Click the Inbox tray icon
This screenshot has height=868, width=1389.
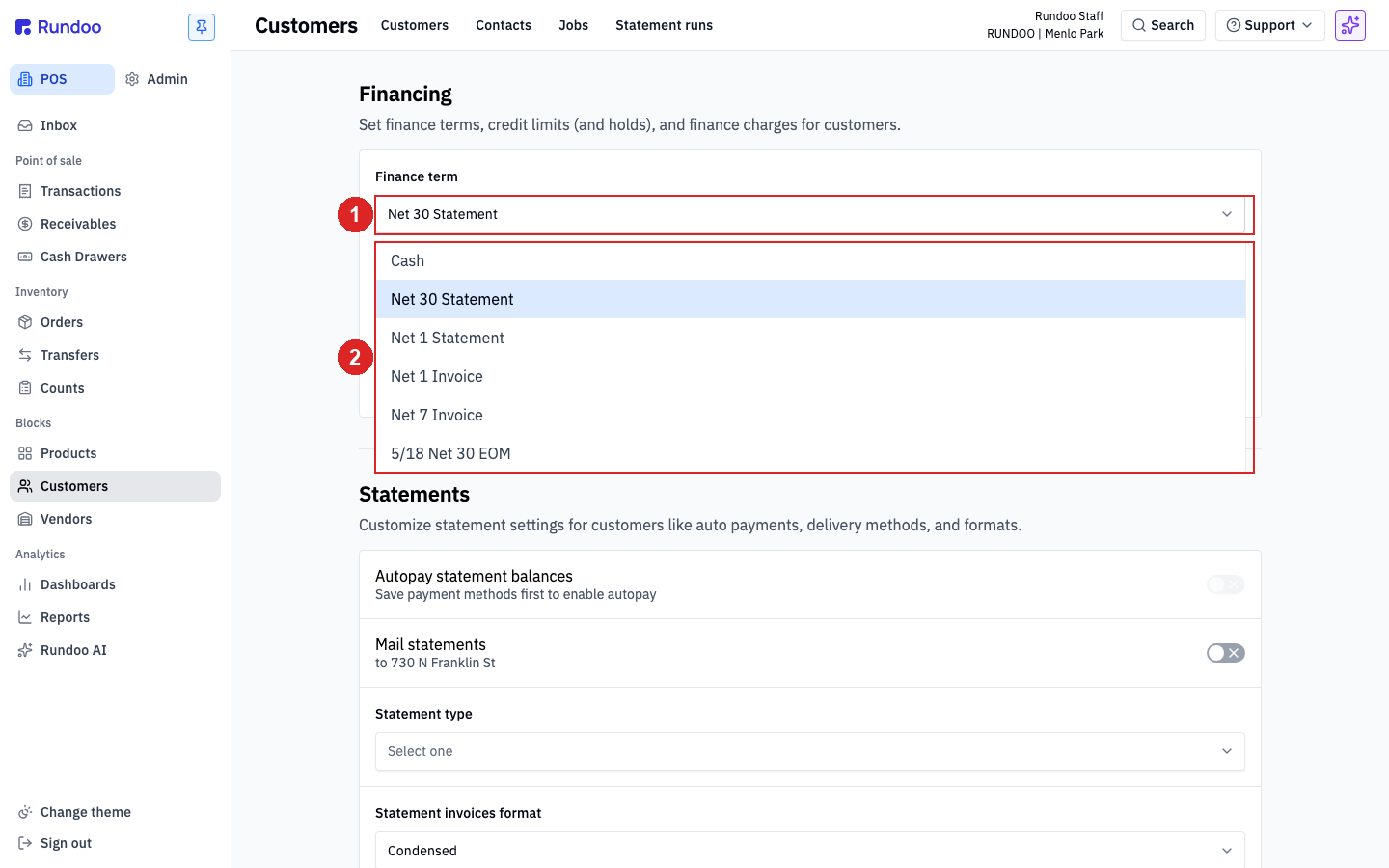[x=25, y=125]
